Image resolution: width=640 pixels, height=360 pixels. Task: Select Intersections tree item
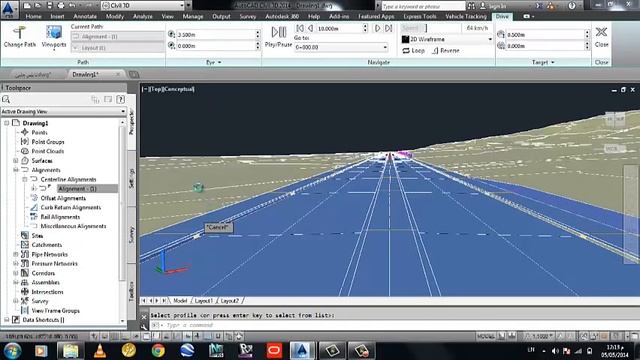(x=47, y=292)
